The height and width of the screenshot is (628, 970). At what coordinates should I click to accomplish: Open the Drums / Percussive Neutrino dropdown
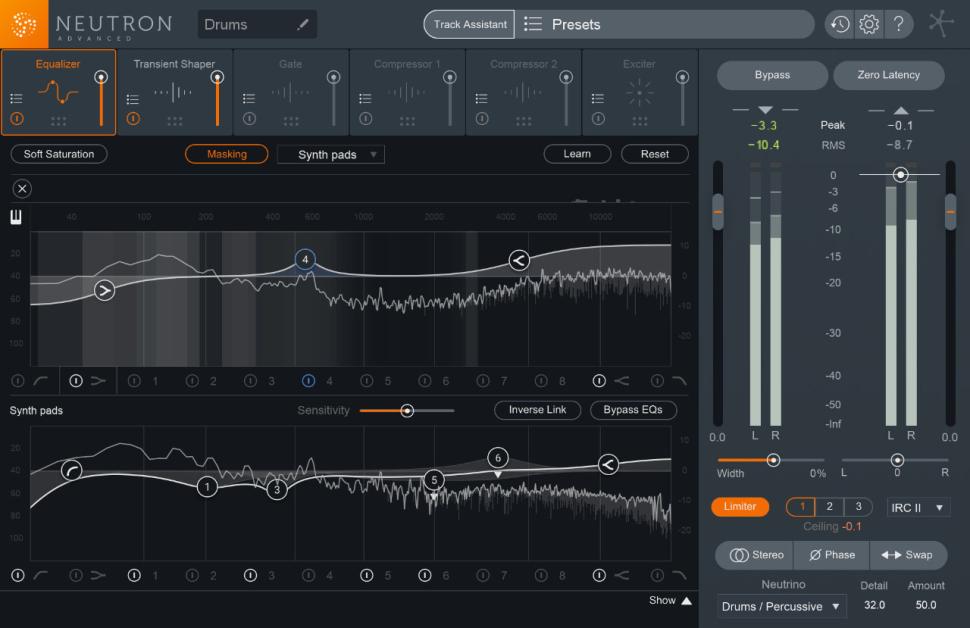pyautogui.click(x=781, y=606)
